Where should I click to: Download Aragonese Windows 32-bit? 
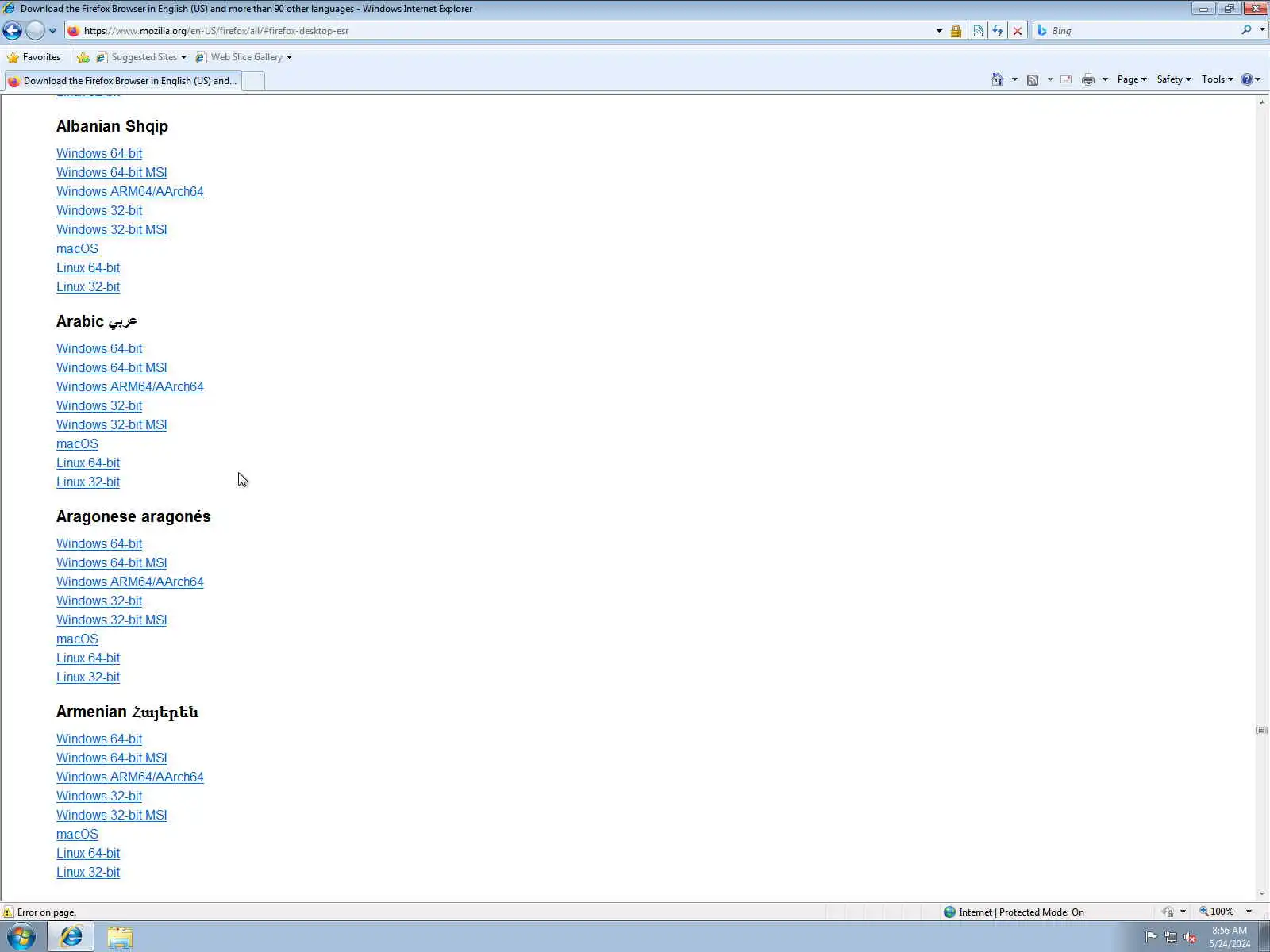(99, 601)
